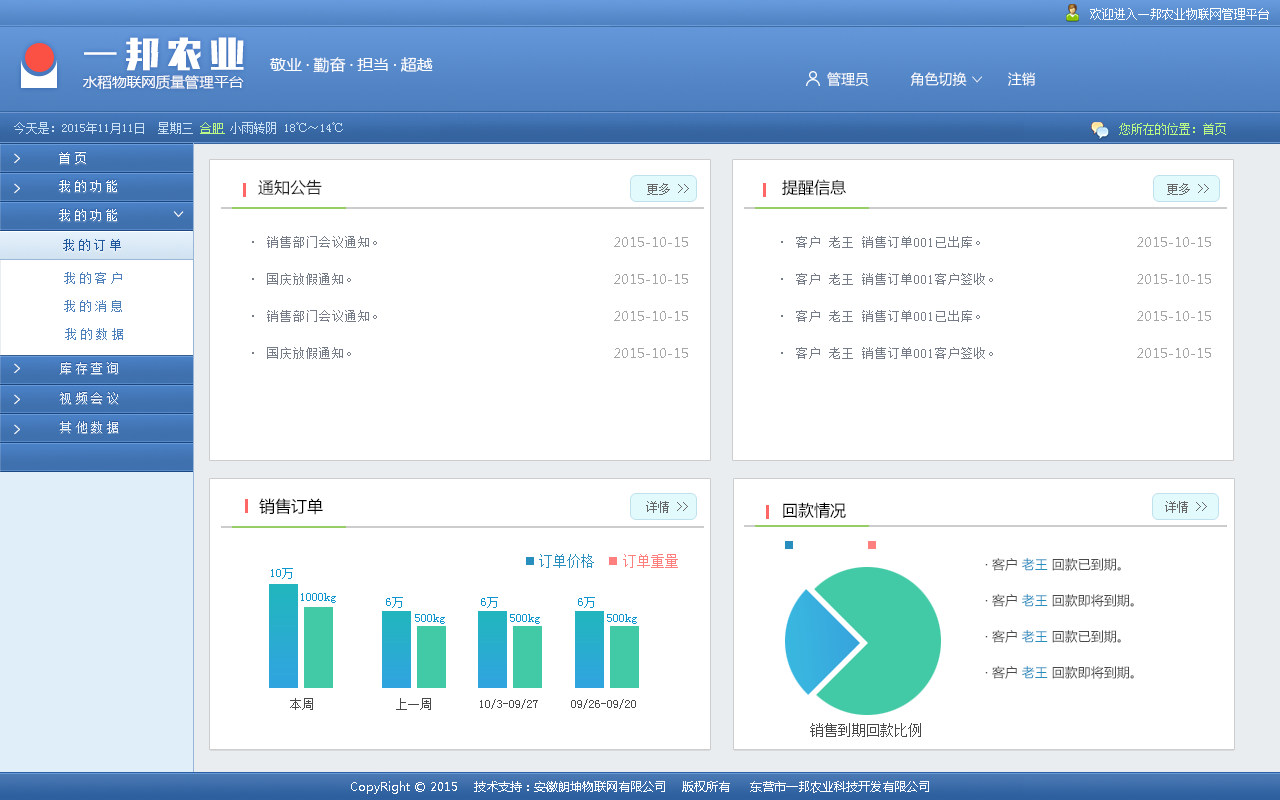Expand the 视频会议 sidebar arrow
The image size is (1280, 800).
click(17, 399)
